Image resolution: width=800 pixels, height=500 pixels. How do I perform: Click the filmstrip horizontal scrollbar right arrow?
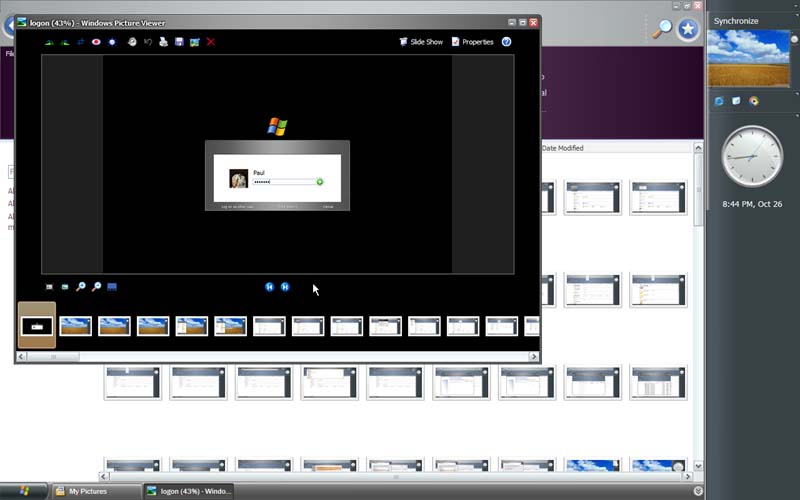[x=533, y=355]
